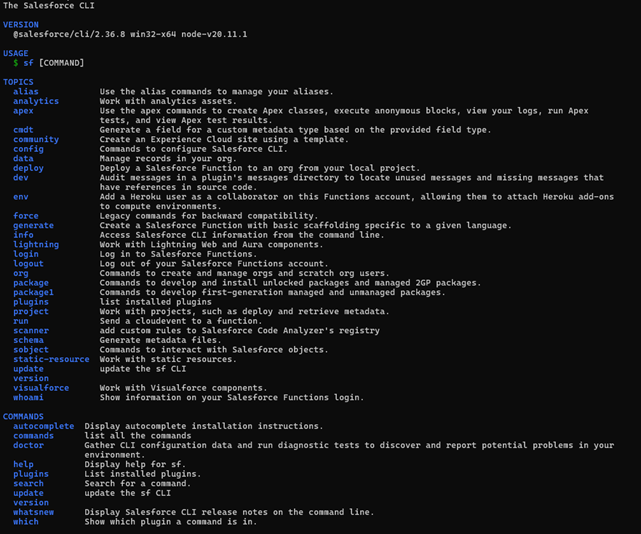Click the alias topic name
This screenshot has height=534, width=641.
(x=26, y=92)
